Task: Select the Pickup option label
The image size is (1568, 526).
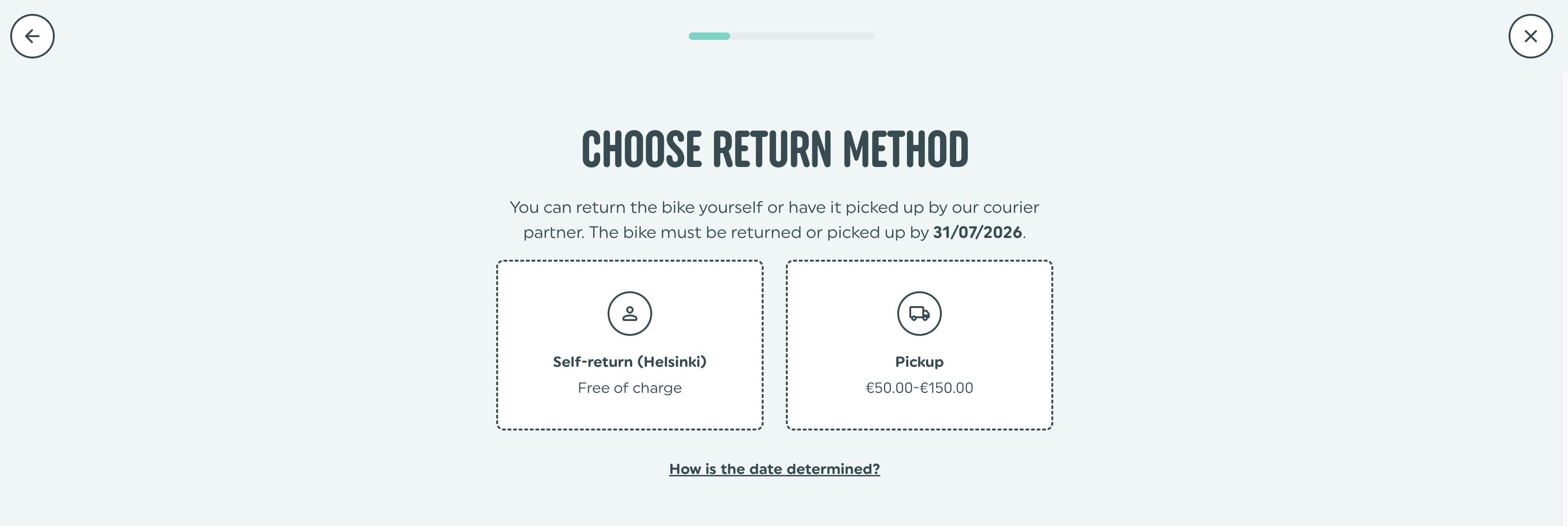Action: click(919, 362)
